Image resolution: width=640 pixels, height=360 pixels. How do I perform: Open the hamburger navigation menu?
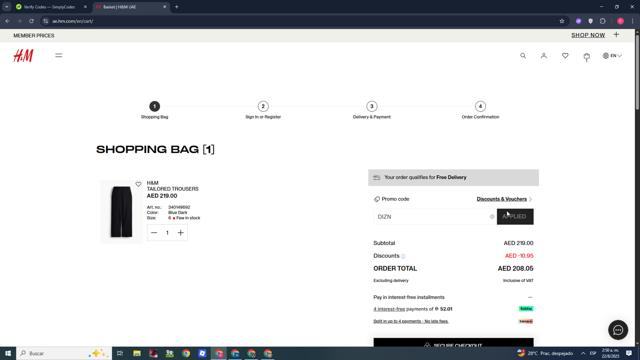[59, 56]
